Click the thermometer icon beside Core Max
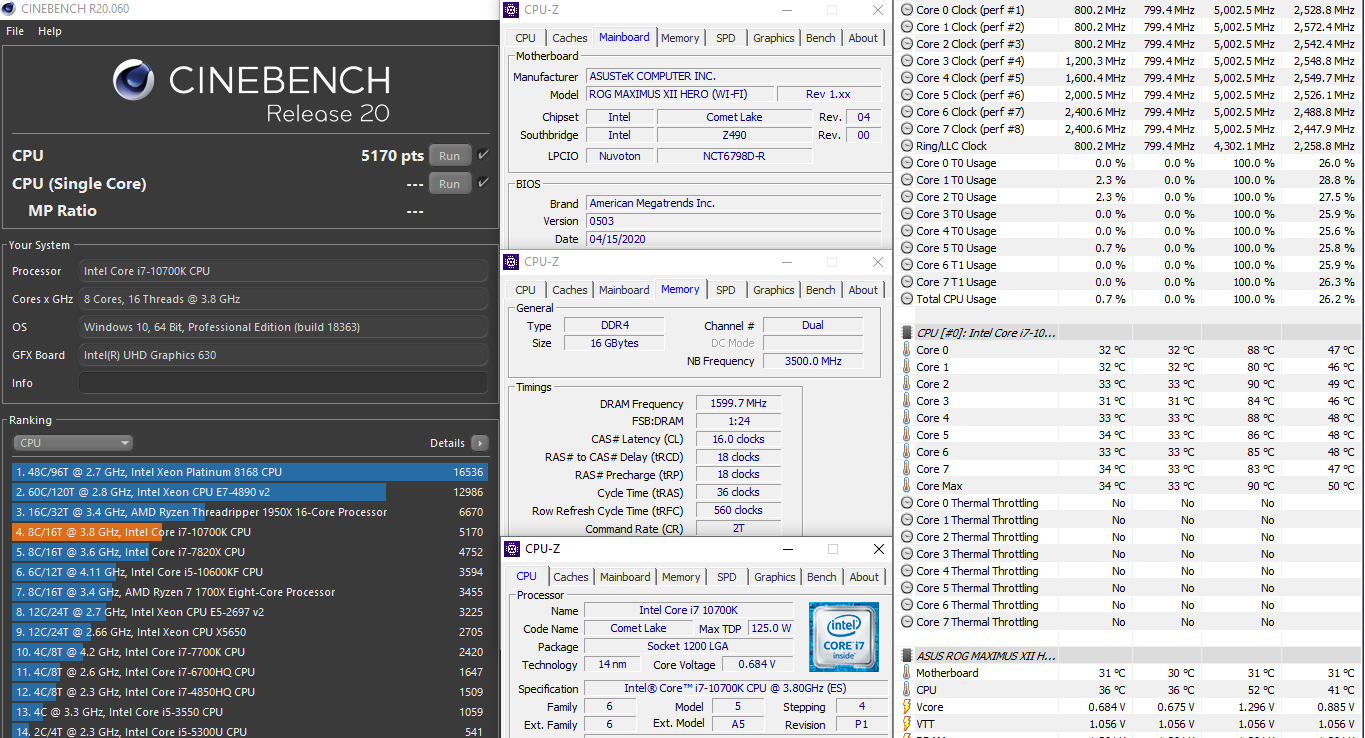Viewport: 1365px width, 738px height. pyautogui.click(x=907, y=486)
